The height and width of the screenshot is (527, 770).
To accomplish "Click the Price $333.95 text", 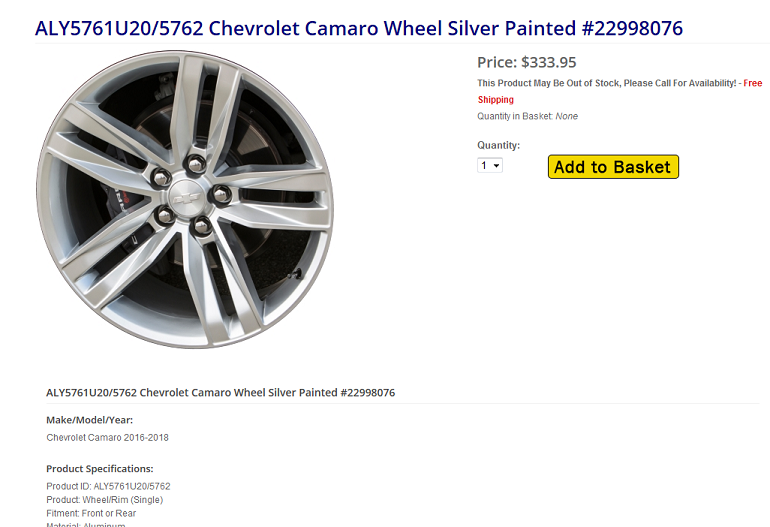I will [x=527, y=62].
